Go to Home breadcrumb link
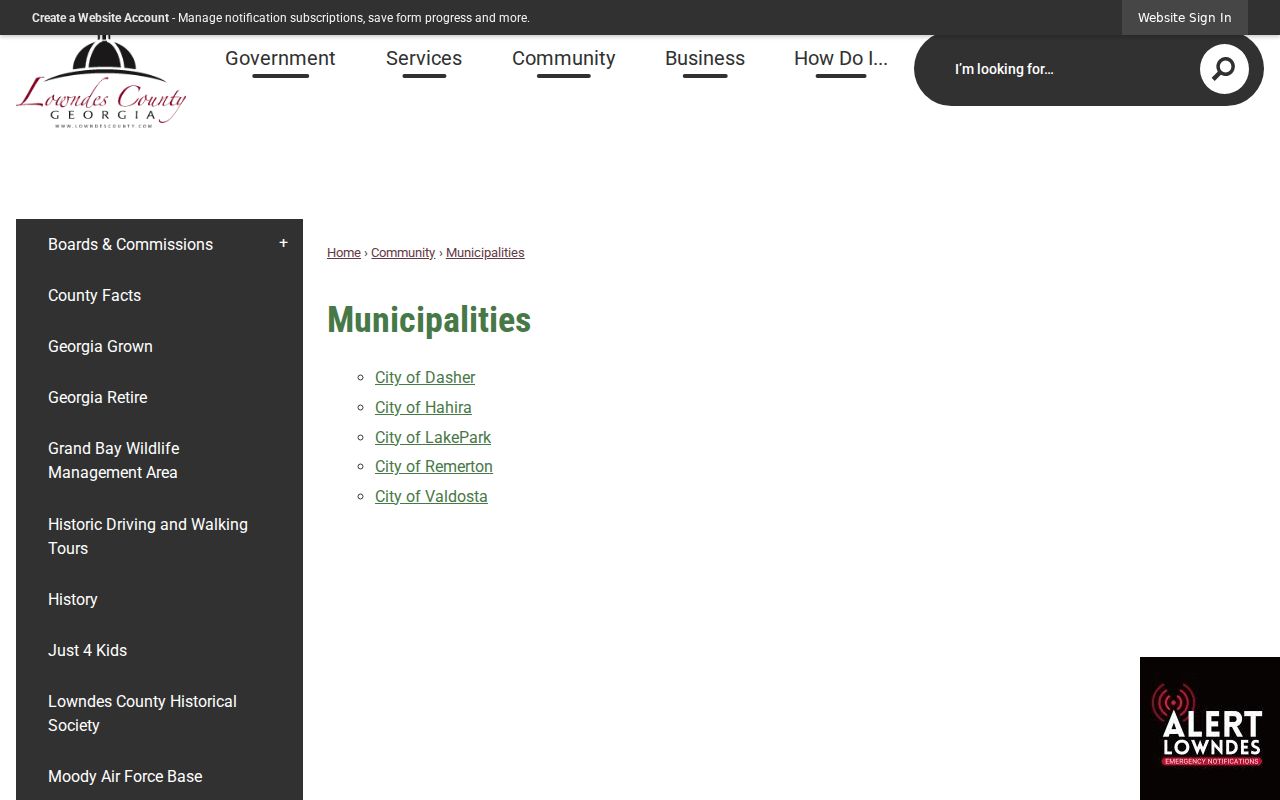Viewport: 1280px width, 800px height. click(x=344, y=253)
